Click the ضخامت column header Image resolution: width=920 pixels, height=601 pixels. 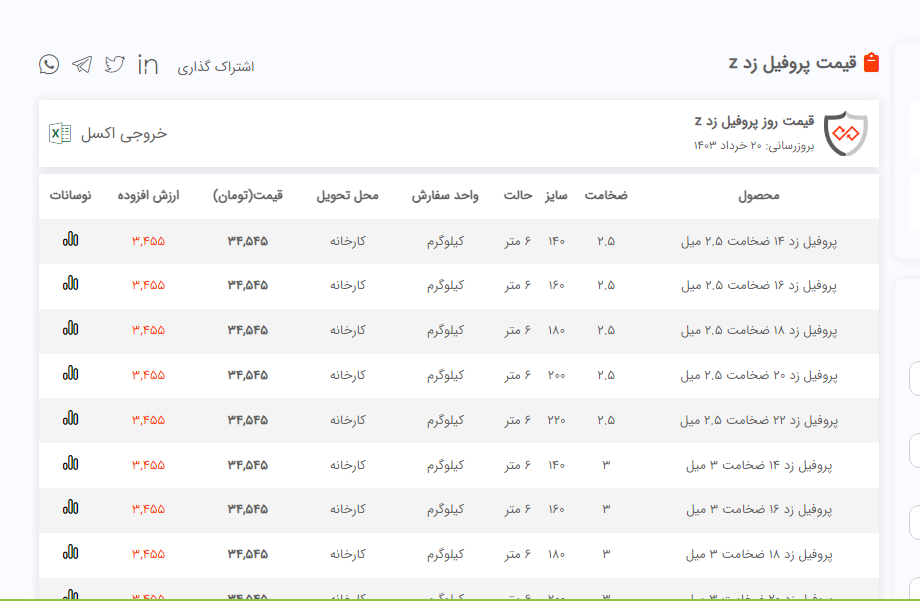(606, 196)
